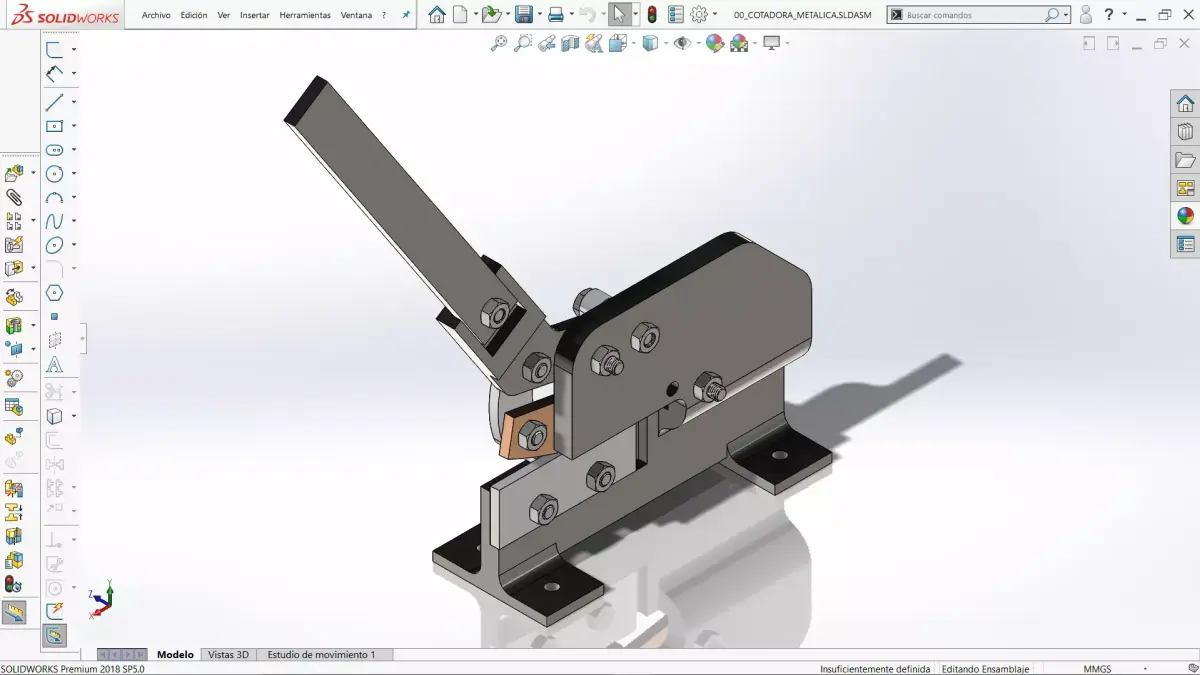Click Zoom to Area magnifier icon
Image resolution: width=1200 pixels, height=675 pixels.
523,43
